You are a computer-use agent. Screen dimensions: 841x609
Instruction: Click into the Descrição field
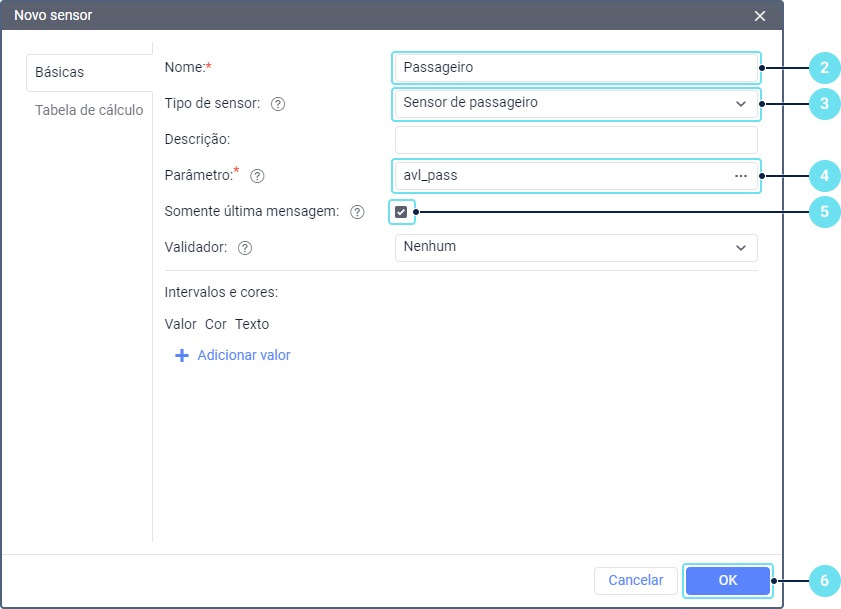(576, 139)
